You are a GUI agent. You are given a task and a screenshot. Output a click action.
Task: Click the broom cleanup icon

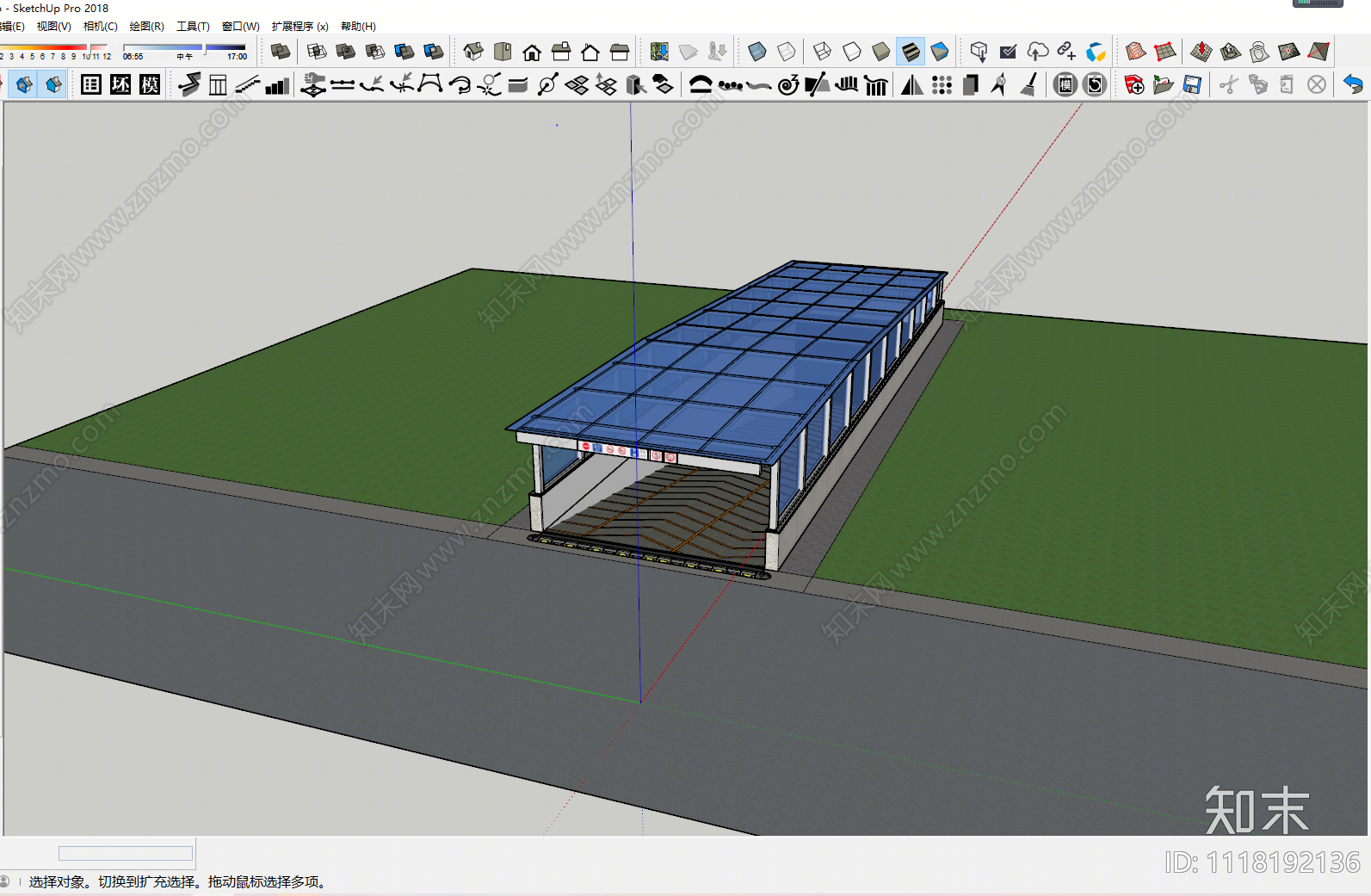[1029, 84]
